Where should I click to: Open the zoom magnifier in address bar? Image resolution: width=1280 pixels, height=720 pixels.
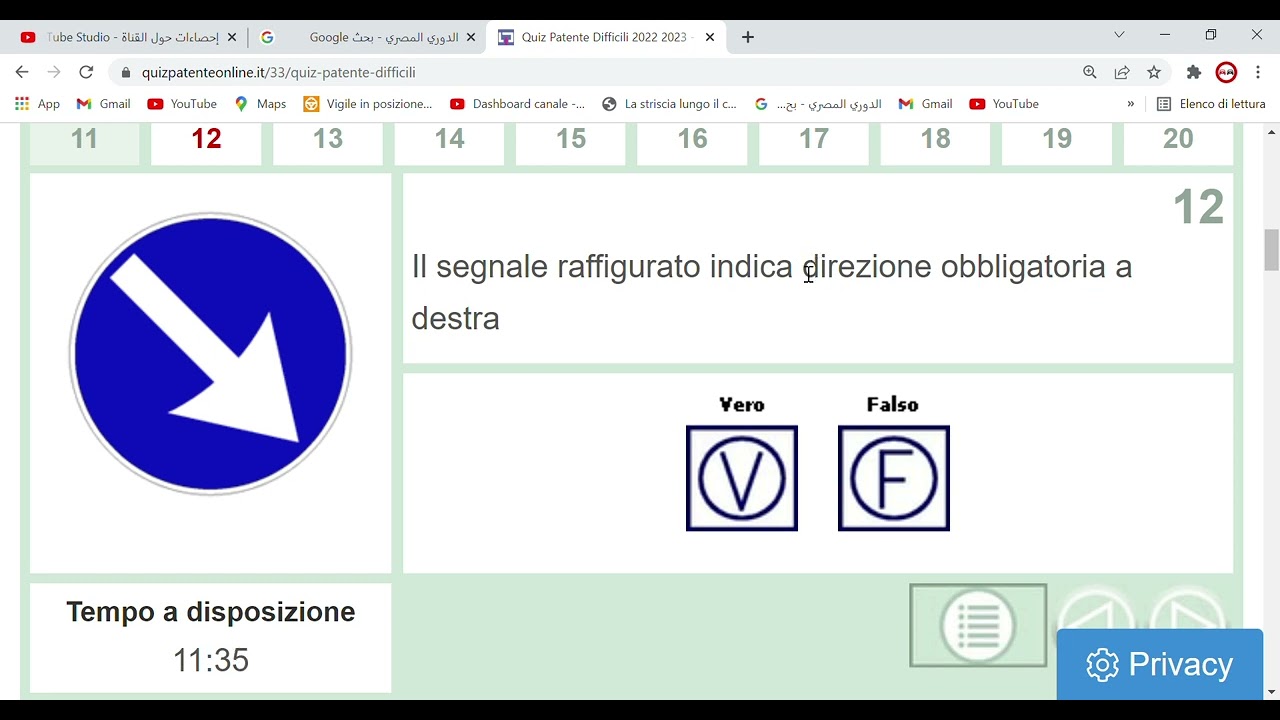[x=1090, y=72]
